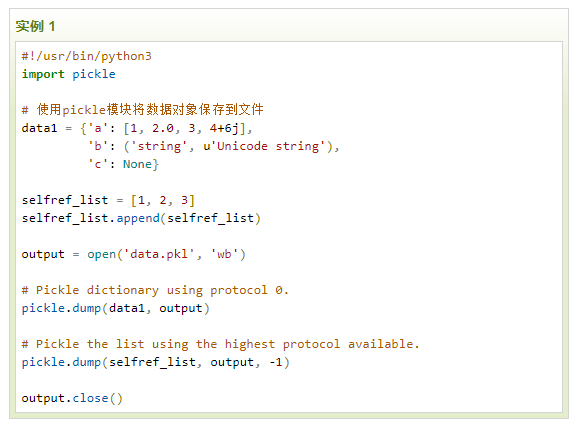This screenshot has width=581, height=424.
Task: Click the open function call
Action: pos(102,254)
